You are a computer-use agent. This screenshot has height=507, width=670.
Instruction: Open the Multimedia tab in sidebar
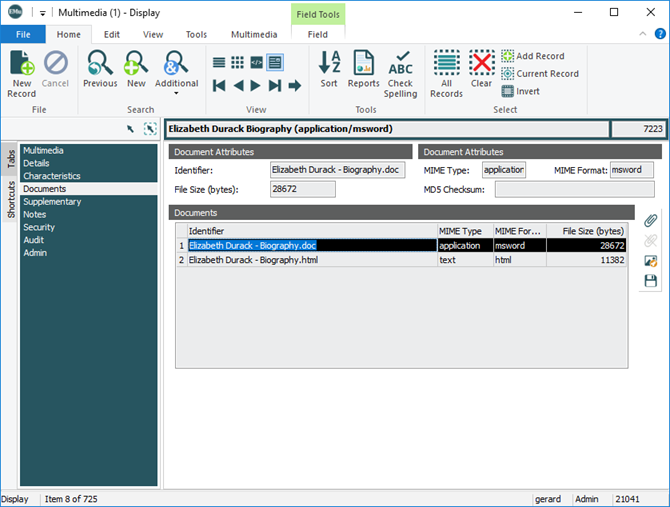point(88,150)
